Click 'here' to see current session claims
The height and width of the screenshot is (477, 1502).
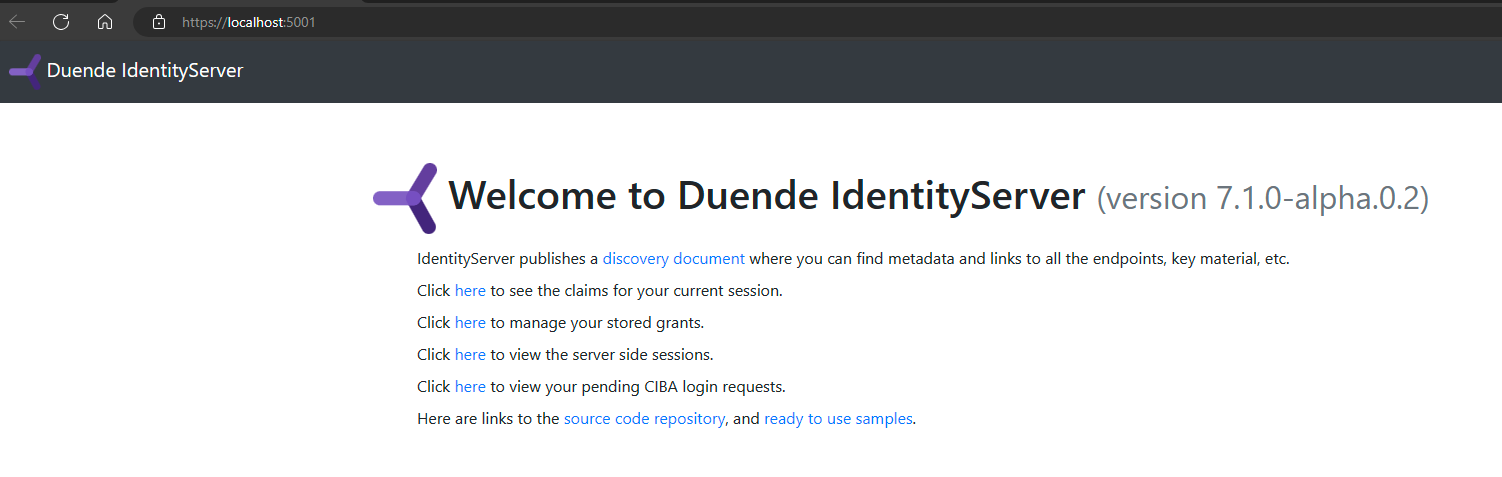coord(470,291)
